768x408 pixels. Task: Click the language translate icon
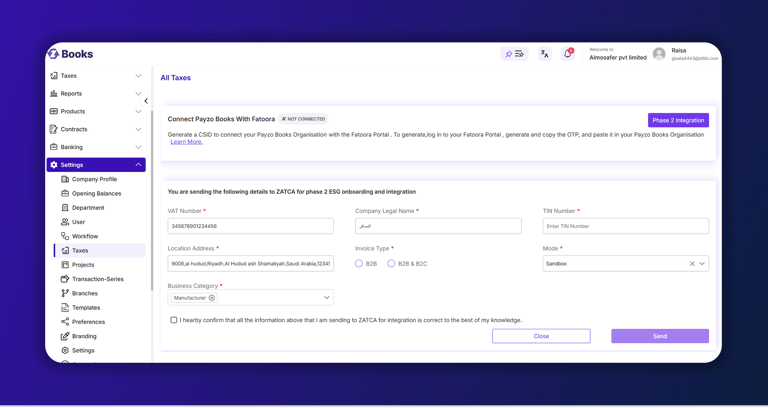(x=544, y=54)
